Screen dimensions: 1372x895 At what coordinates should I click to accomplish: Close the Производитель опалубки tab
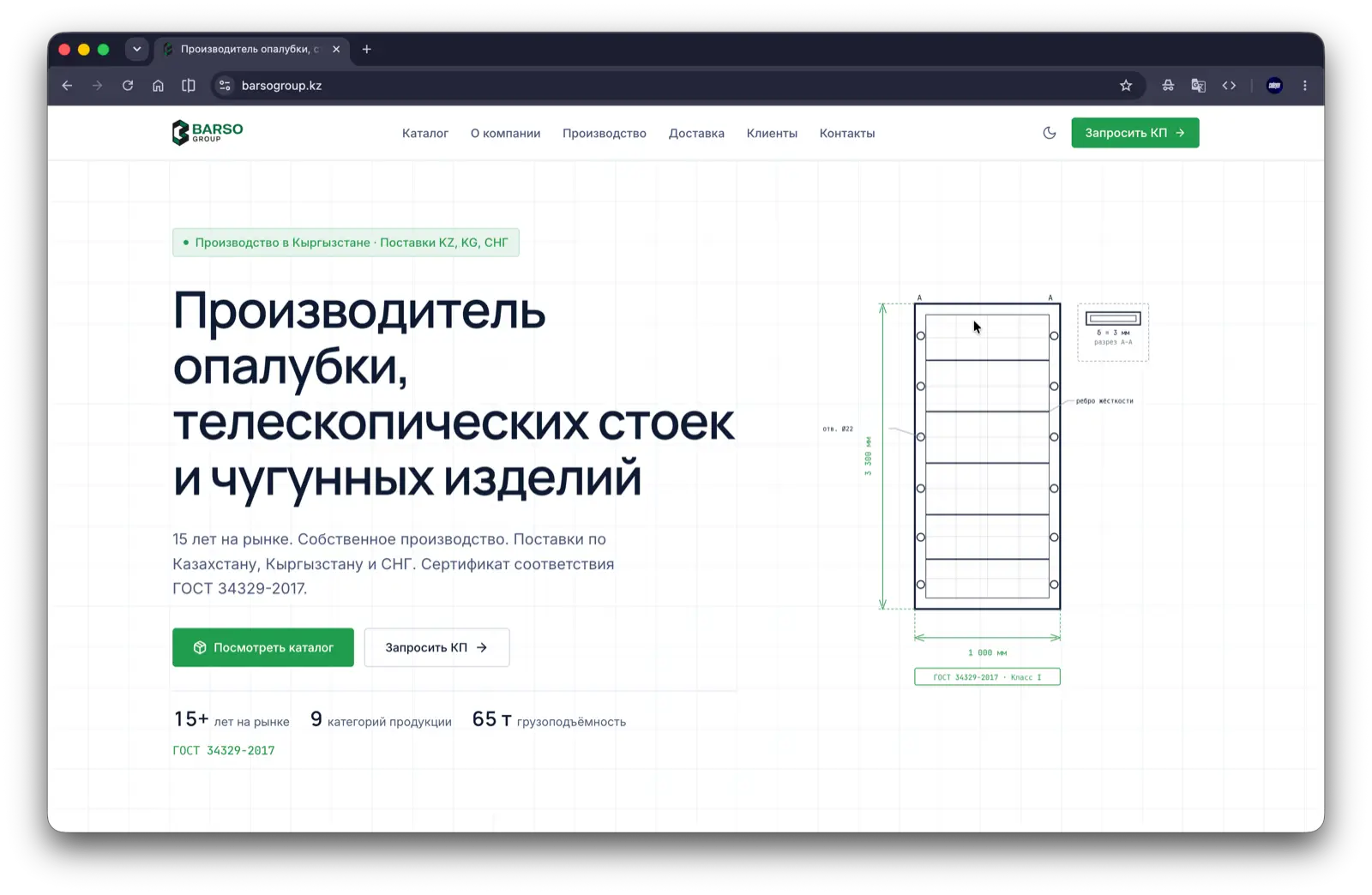[336, 50]
